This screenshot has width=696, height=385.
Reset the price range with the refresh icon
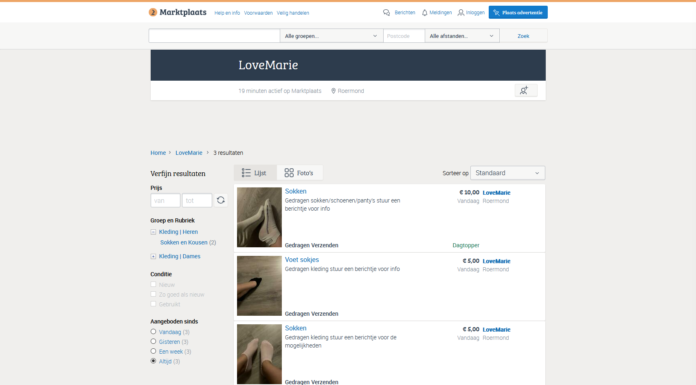click(x=221, y=200)
